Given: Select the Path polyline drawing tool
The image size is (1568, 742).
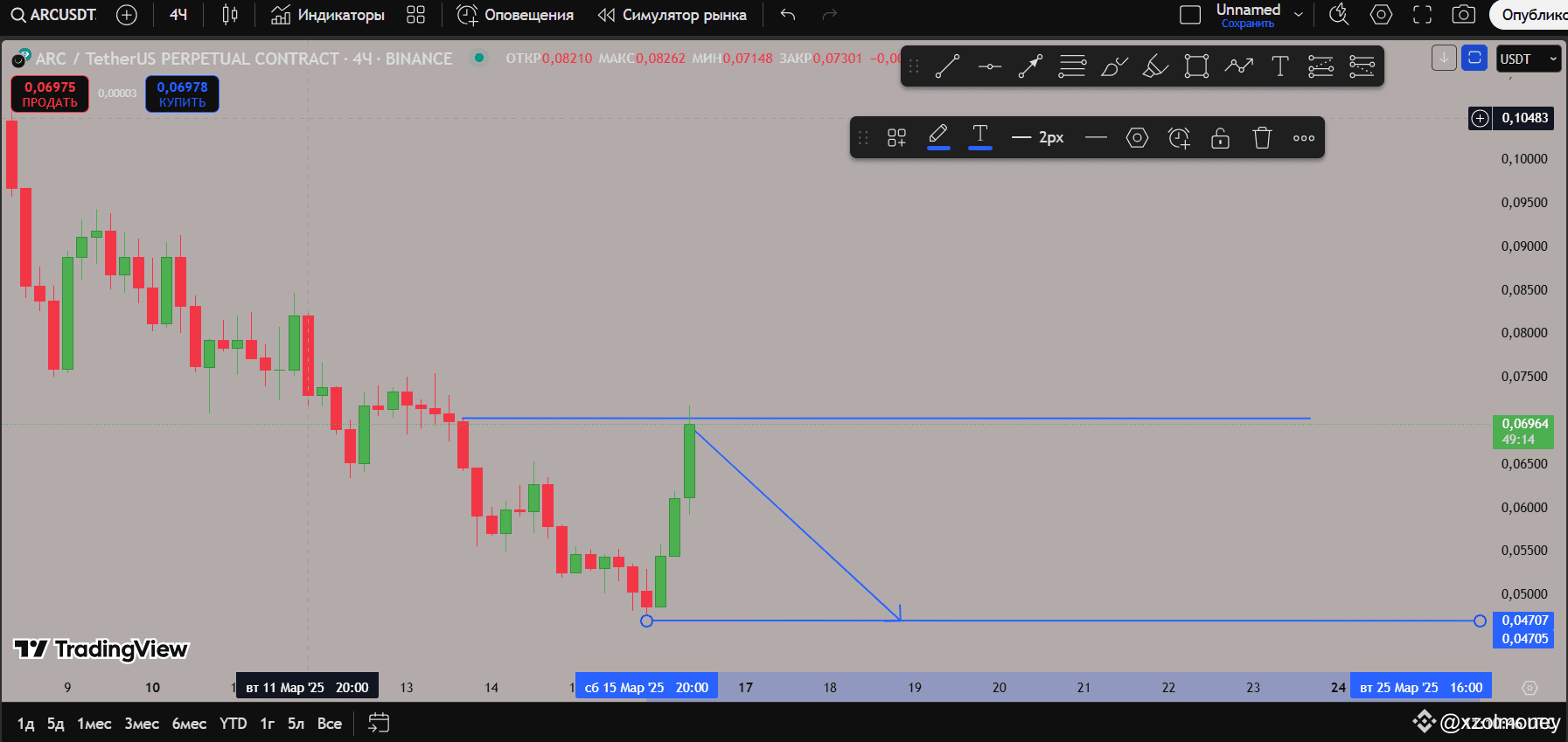Looking at the screenshot, I should pos(1238,66).
